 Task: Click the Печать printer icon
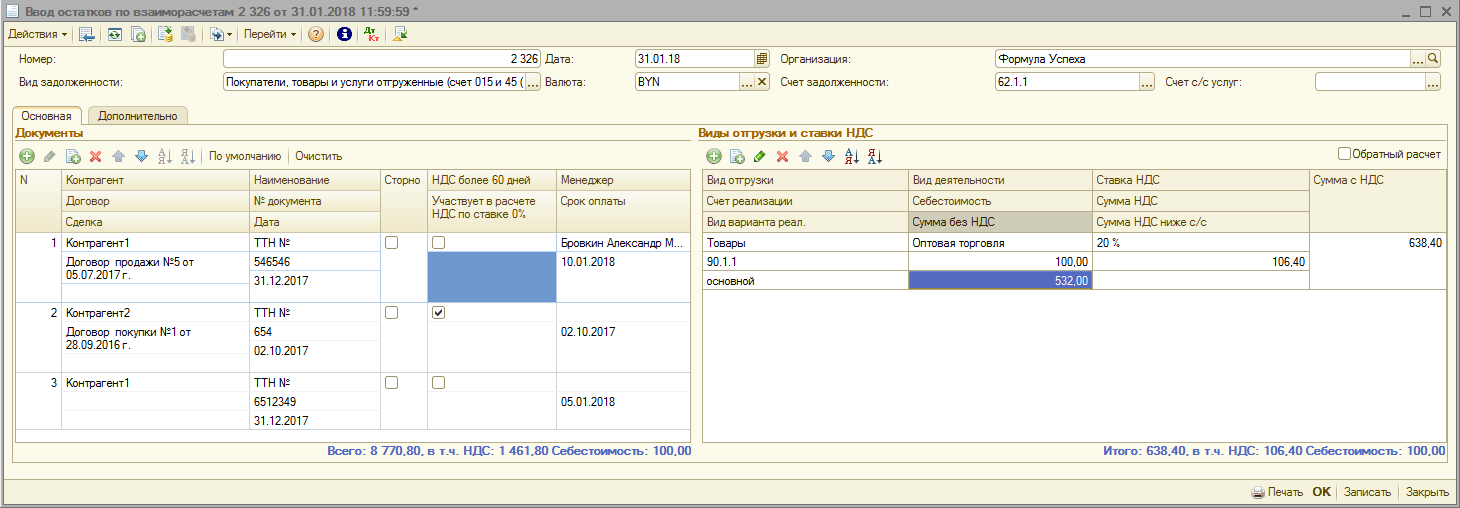[x=1258, y=492]
